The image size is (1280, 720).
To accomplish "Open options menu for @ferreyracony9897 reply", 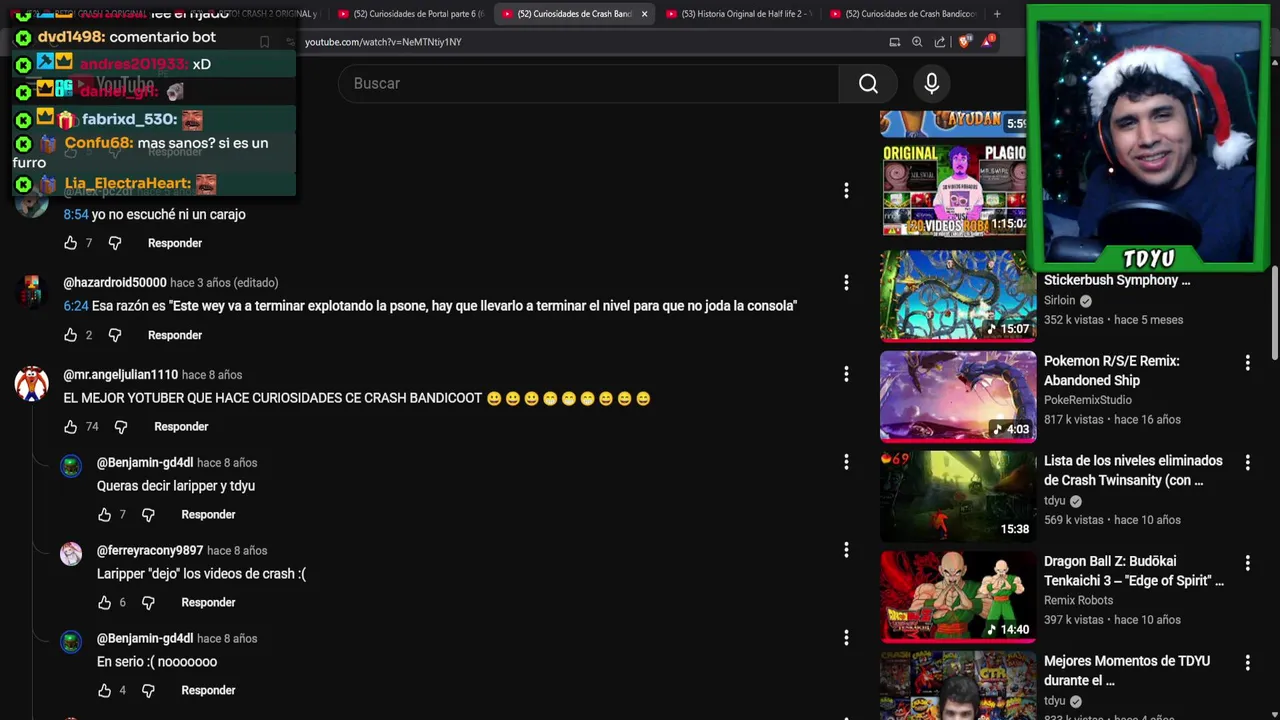I will (x=846, y=550).
